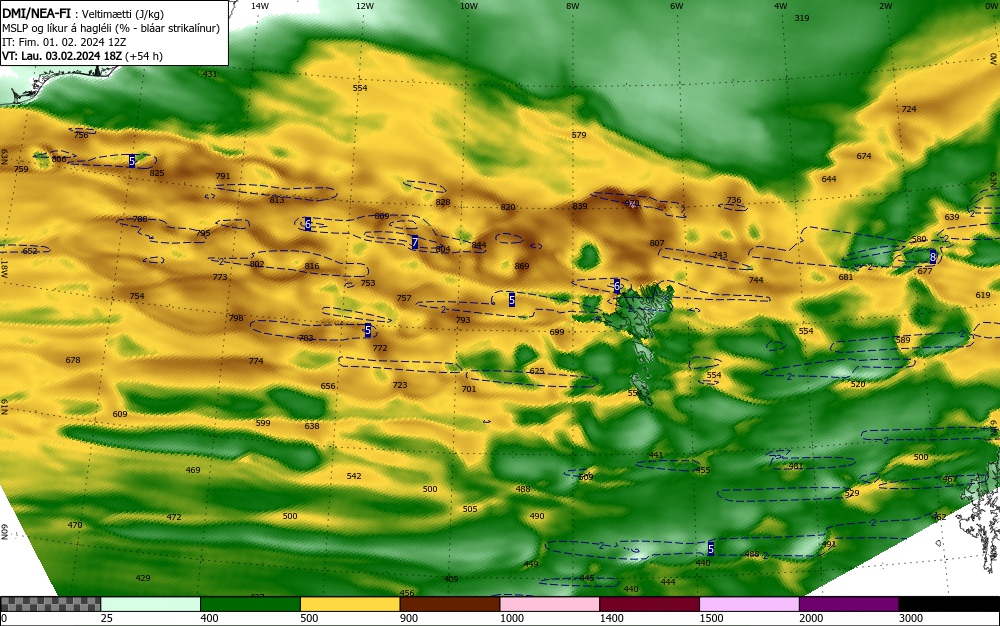The image size is (1000, 626).
Task: Click the map value '674'
Action: [x=864, y=156]
